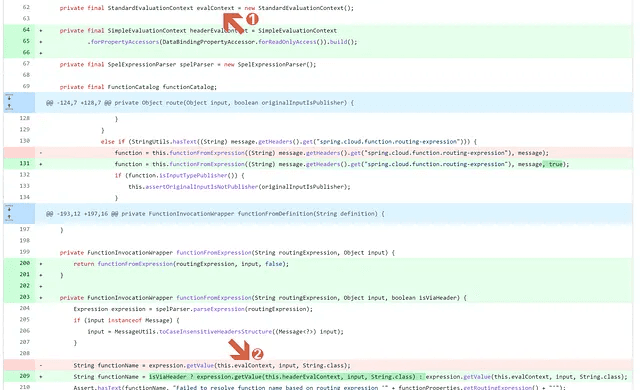Viewport: 640px width, 390px height.
Task: Select line number 134
Action: click(24, 197)
